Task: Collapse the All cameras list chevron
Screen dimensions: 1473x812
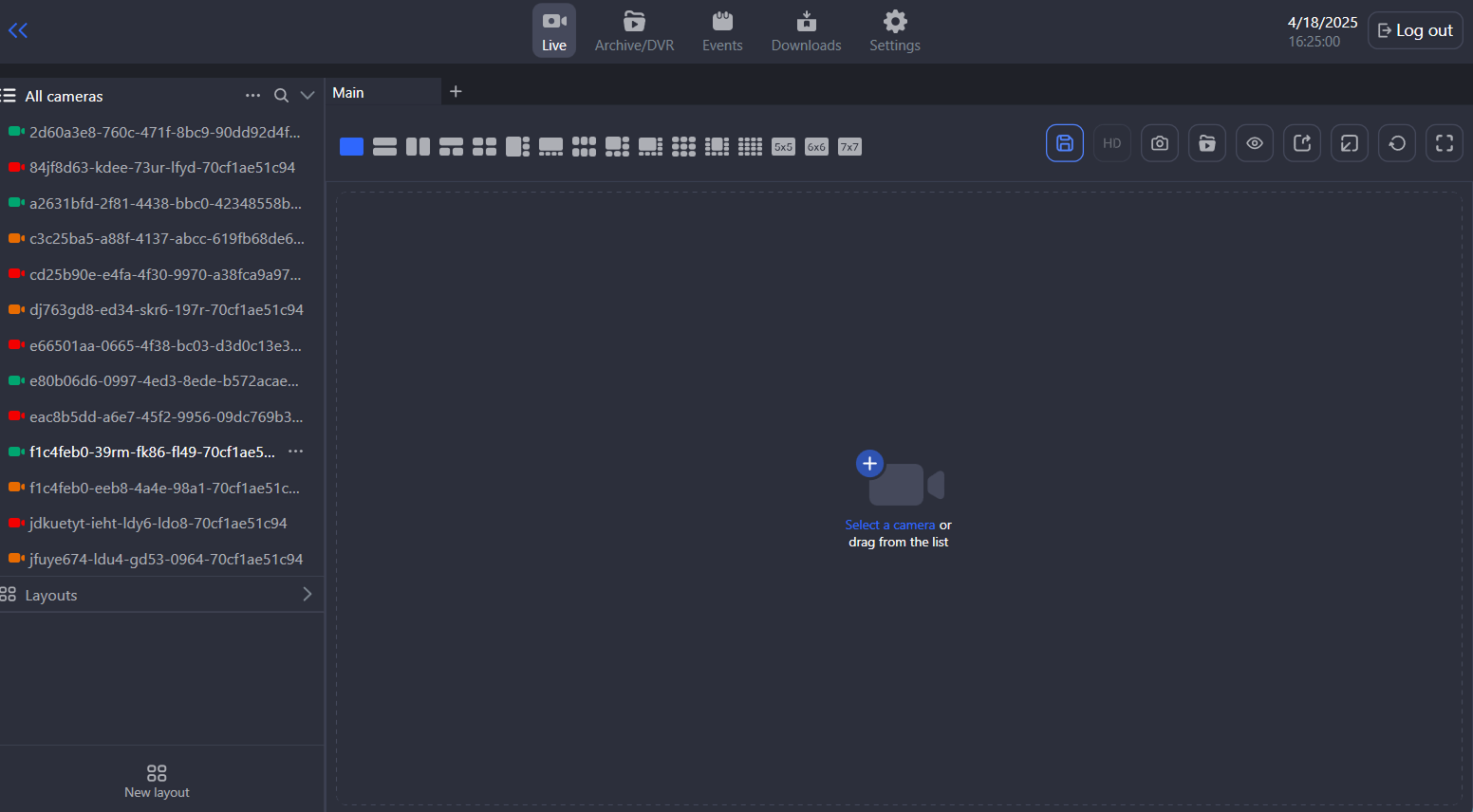Action: [308, 96]
